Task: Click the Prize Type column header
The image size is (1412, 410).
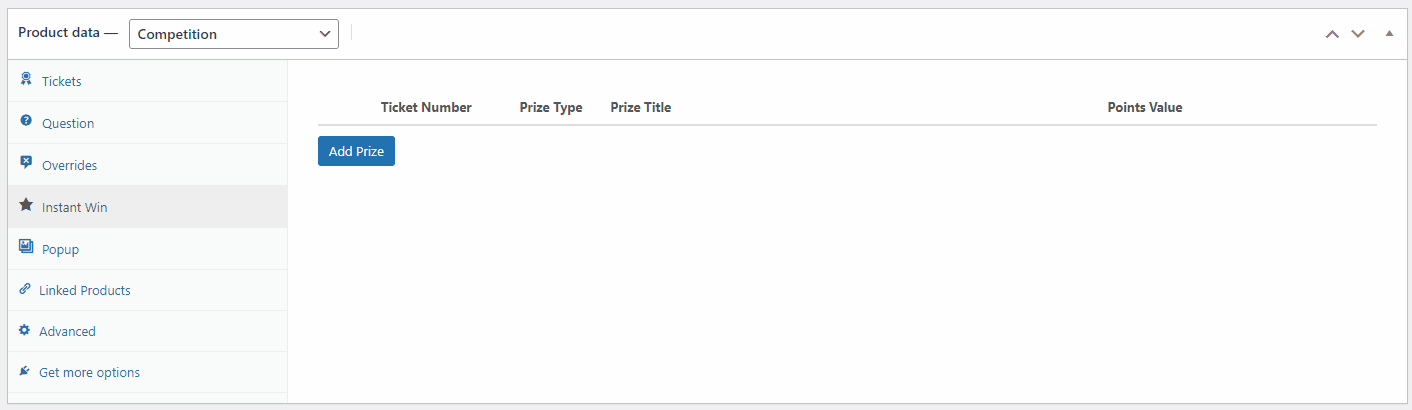Action: point(551,107)
